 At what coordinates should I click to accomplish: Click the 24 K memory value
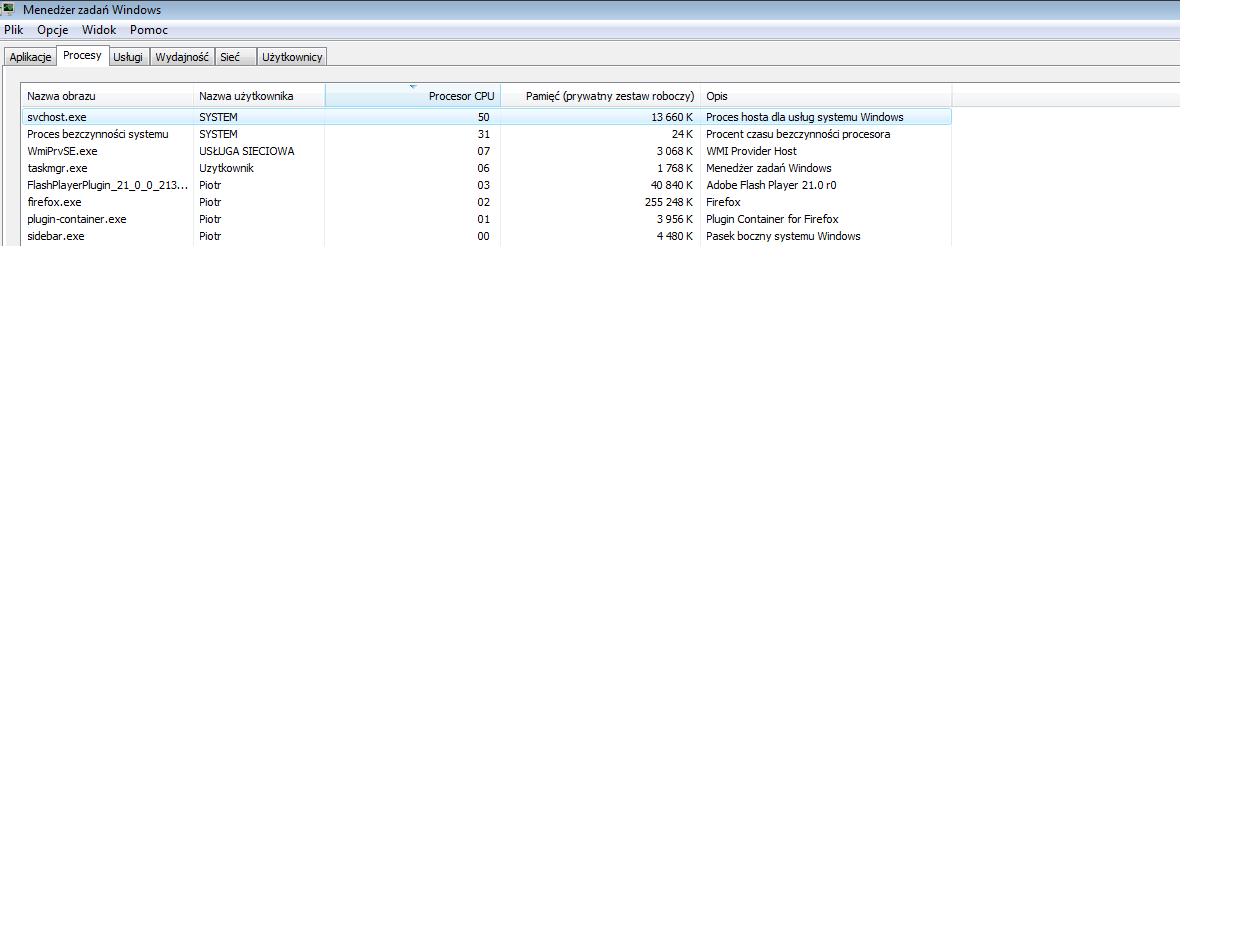click(682, 134)
